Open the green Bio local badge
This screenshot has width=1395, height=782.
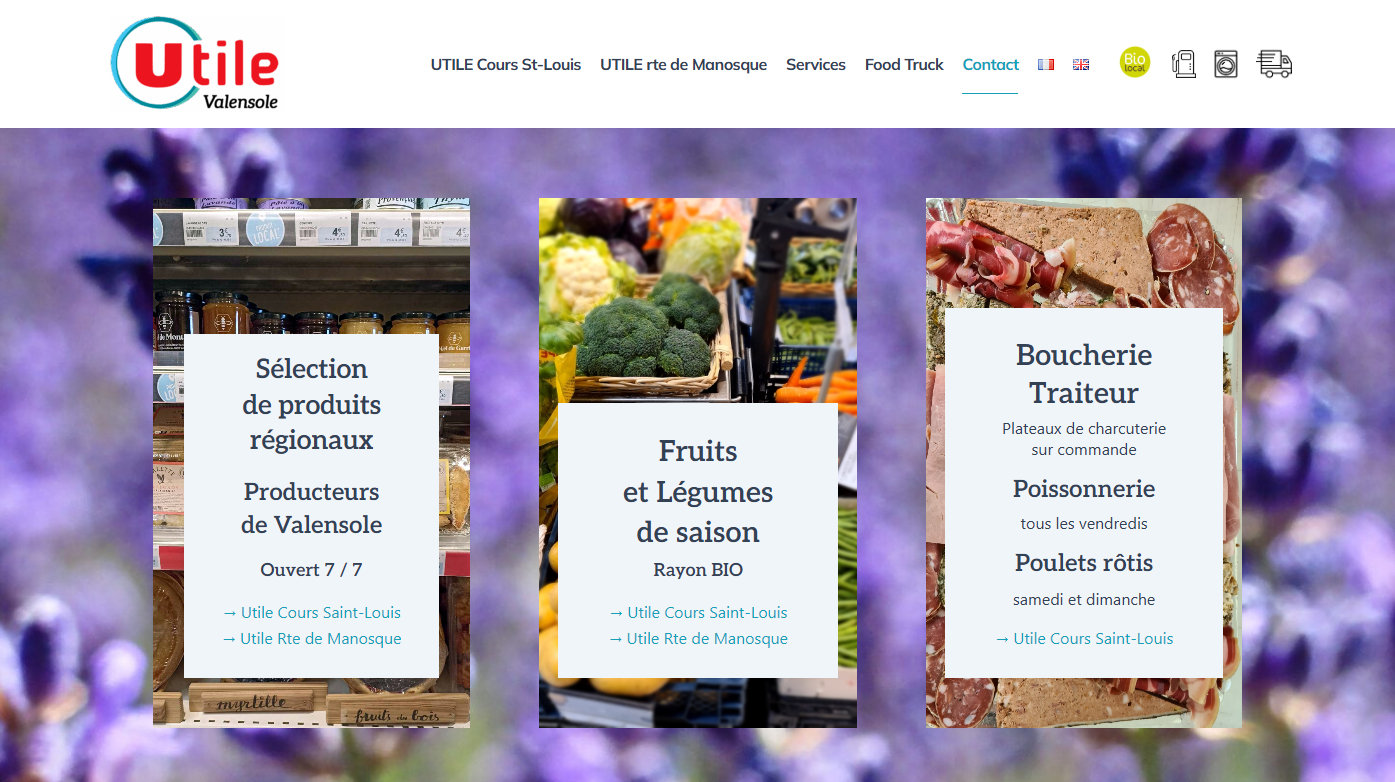tap(1135, 62)
